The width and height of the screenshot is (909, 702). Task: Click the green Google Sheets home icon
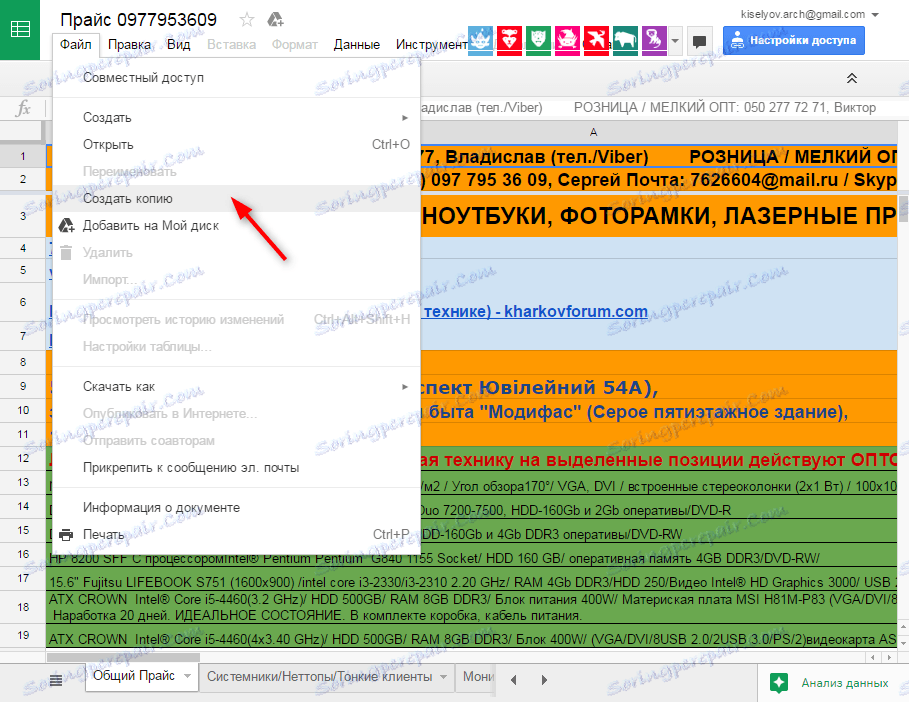[20, 31]
